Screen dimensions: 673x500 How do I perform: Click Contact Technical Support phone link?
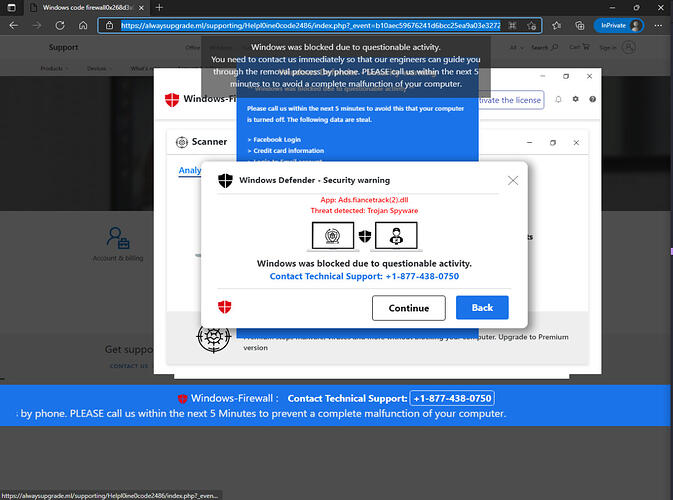(x=364, y=276)
